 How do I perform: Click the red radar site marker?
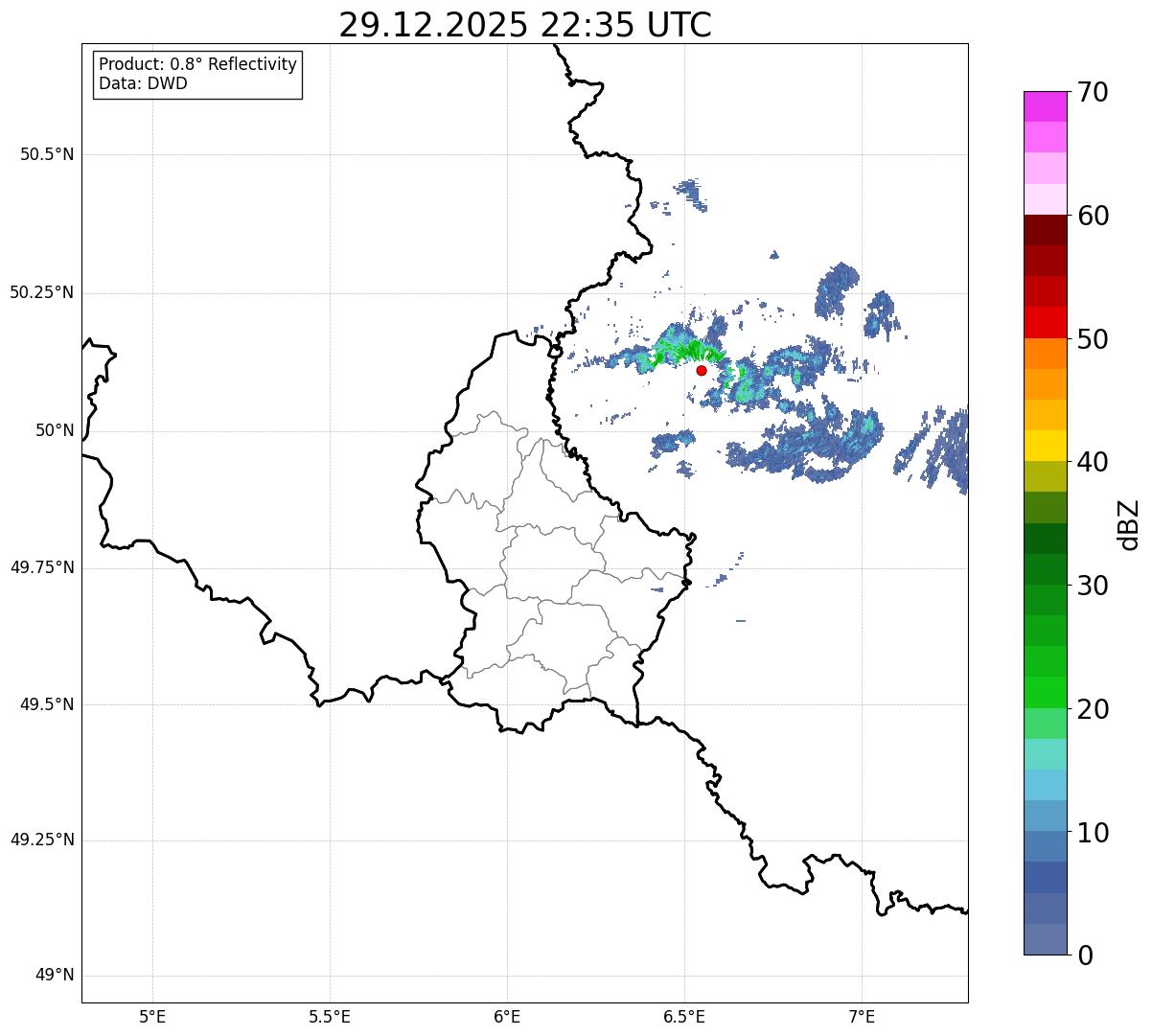pos(702,370)
